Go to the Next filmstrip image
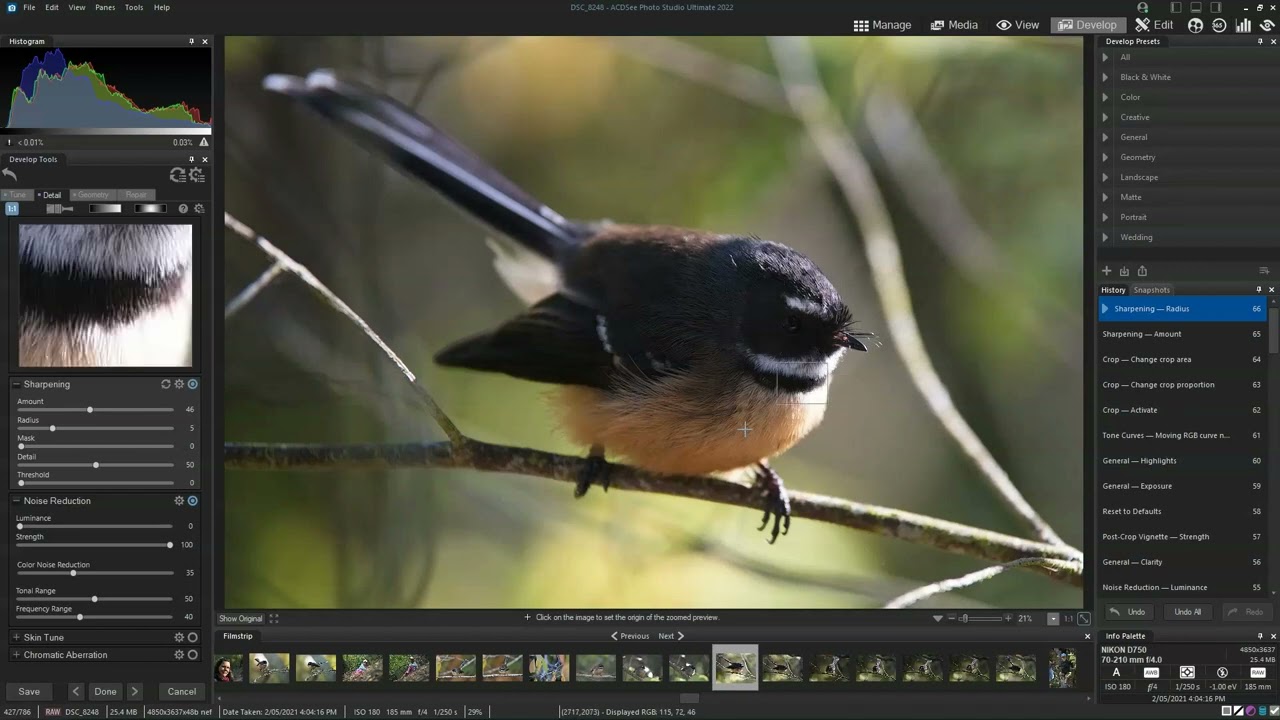Image resolution: width=1280 pixels, height=720 pixels. (x=671, y=636)
